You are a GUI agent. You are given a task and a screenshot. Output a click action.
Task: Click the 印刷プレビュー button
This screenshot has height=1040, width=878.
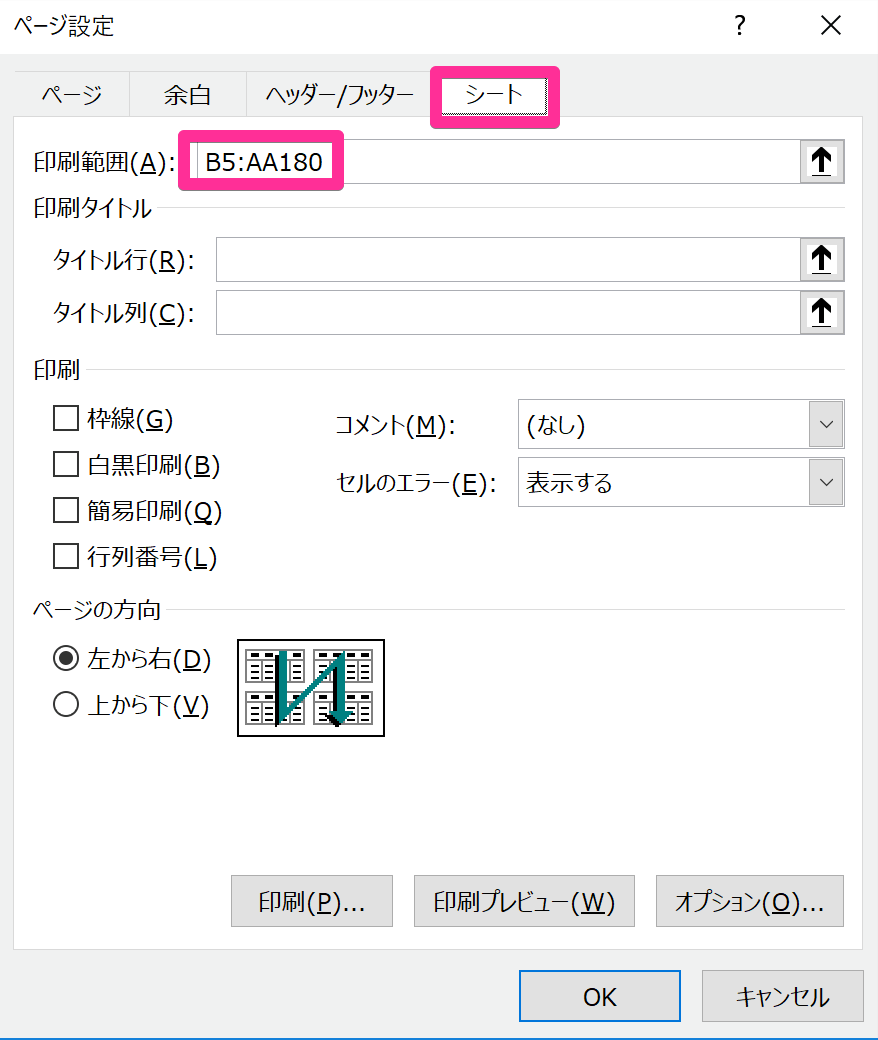point(524,901)
